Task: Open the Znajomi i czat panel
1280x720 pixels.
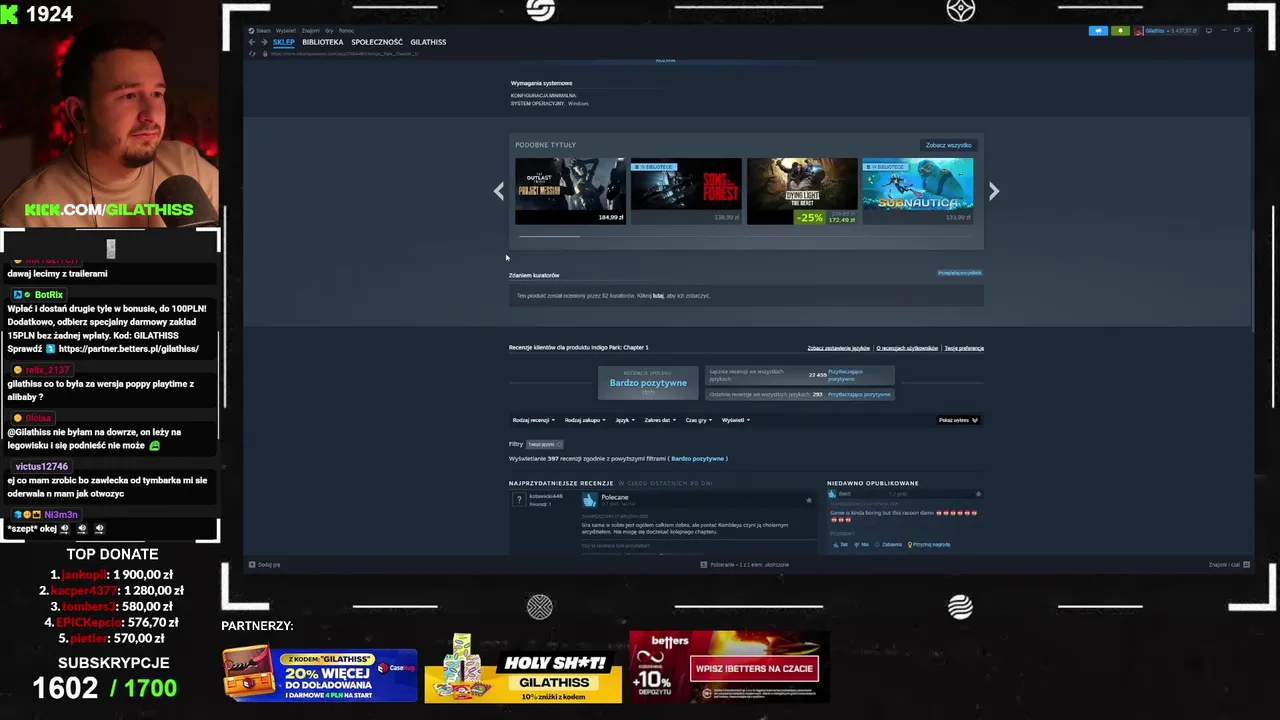Action: tap(1229, 565)
